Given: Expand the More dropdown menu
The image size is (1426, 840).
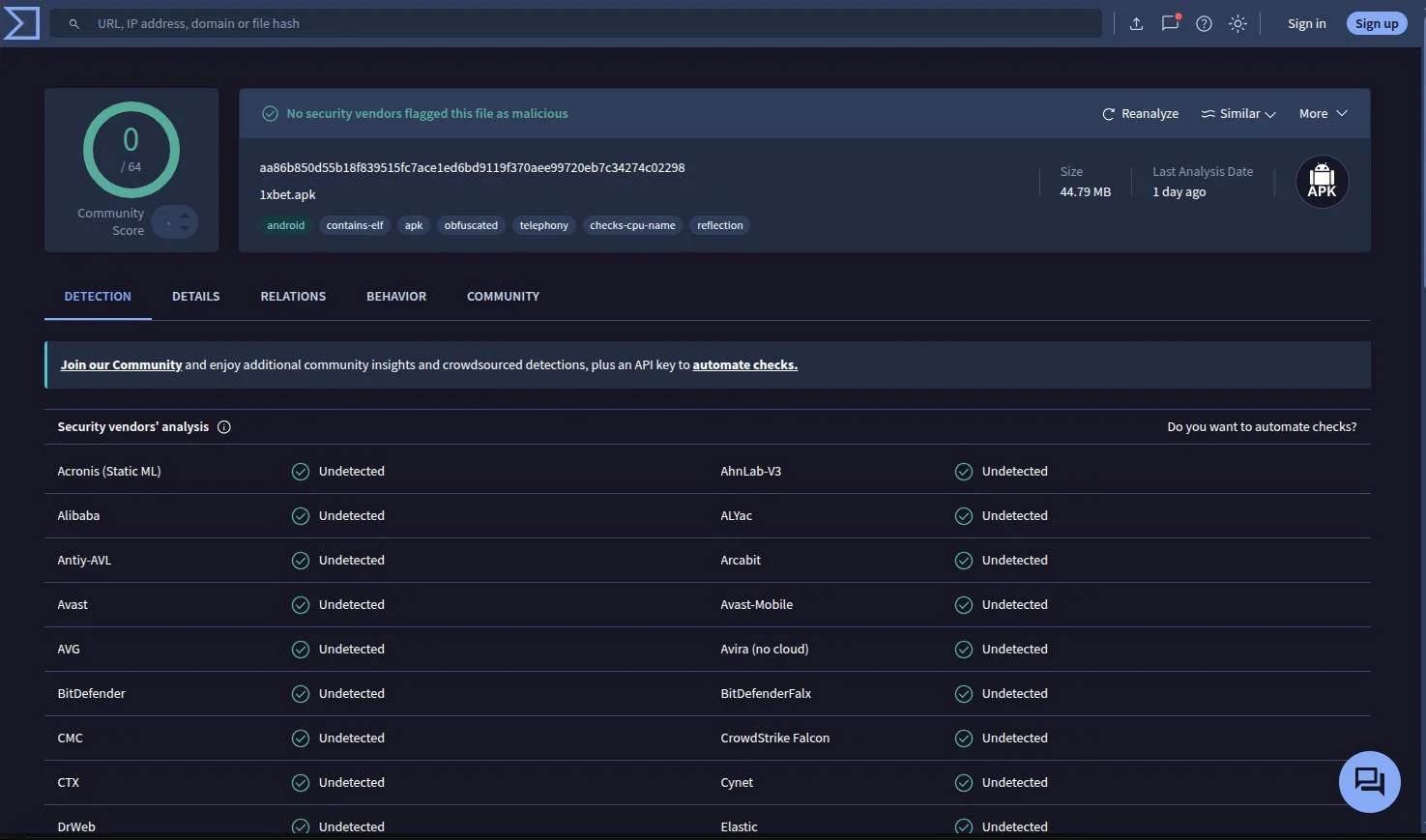Looking at the screenshot, I should coord(1323,114).
